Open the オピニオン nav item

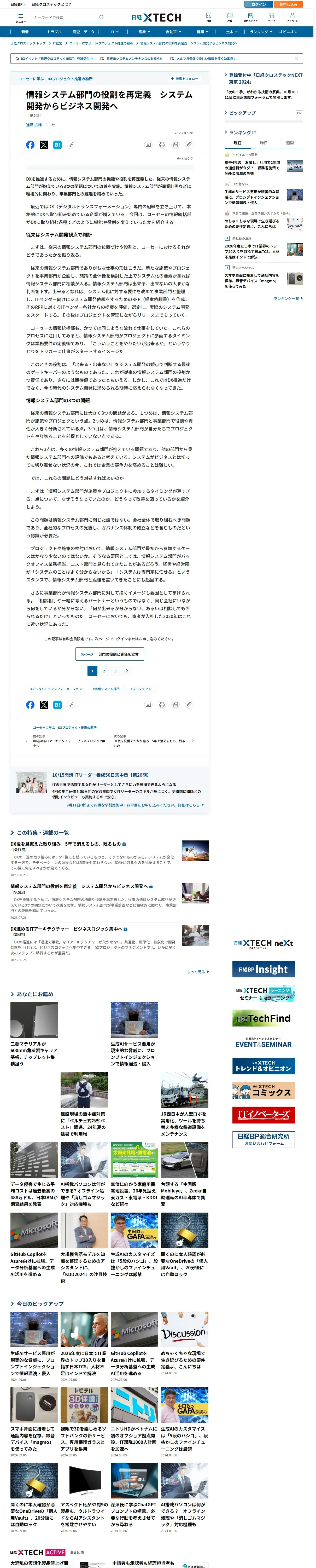pyautogui.click(x=289, y=32)
